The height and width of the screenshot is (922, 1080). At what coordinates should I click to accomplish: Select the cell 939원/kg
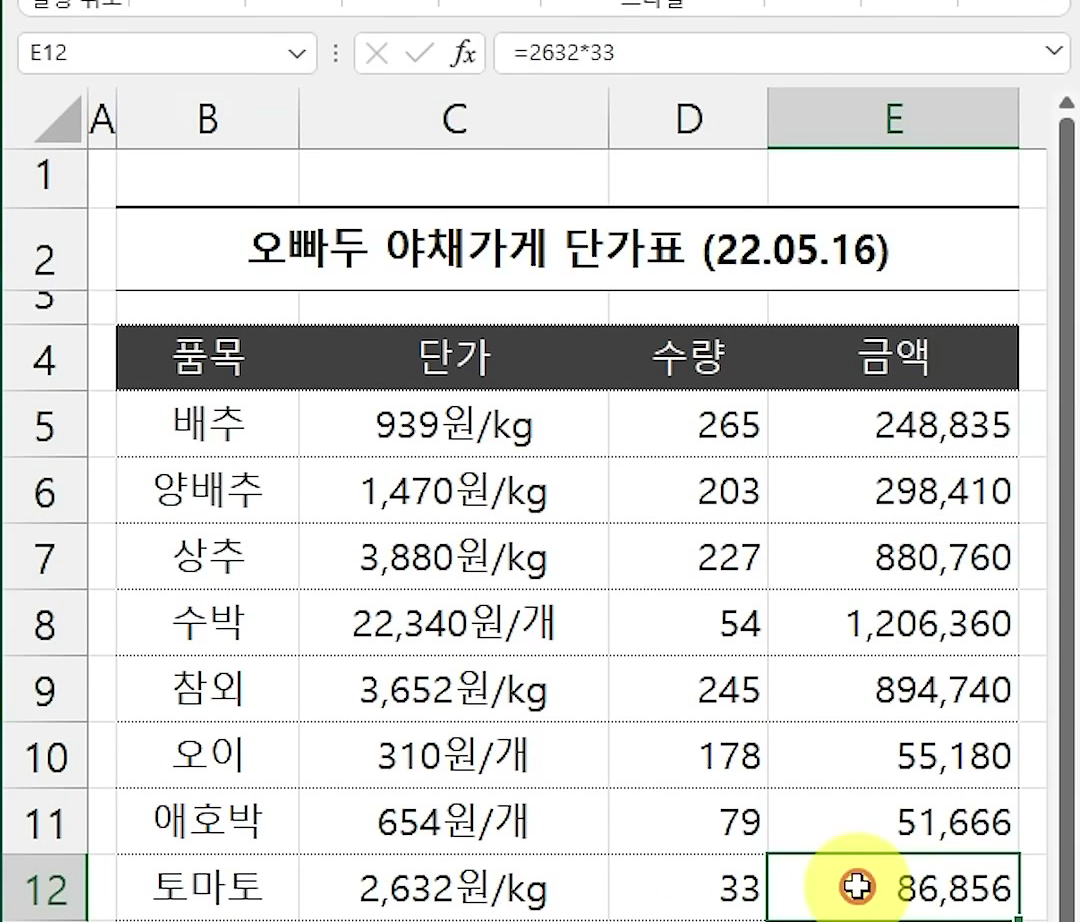(x=454, y=423)
